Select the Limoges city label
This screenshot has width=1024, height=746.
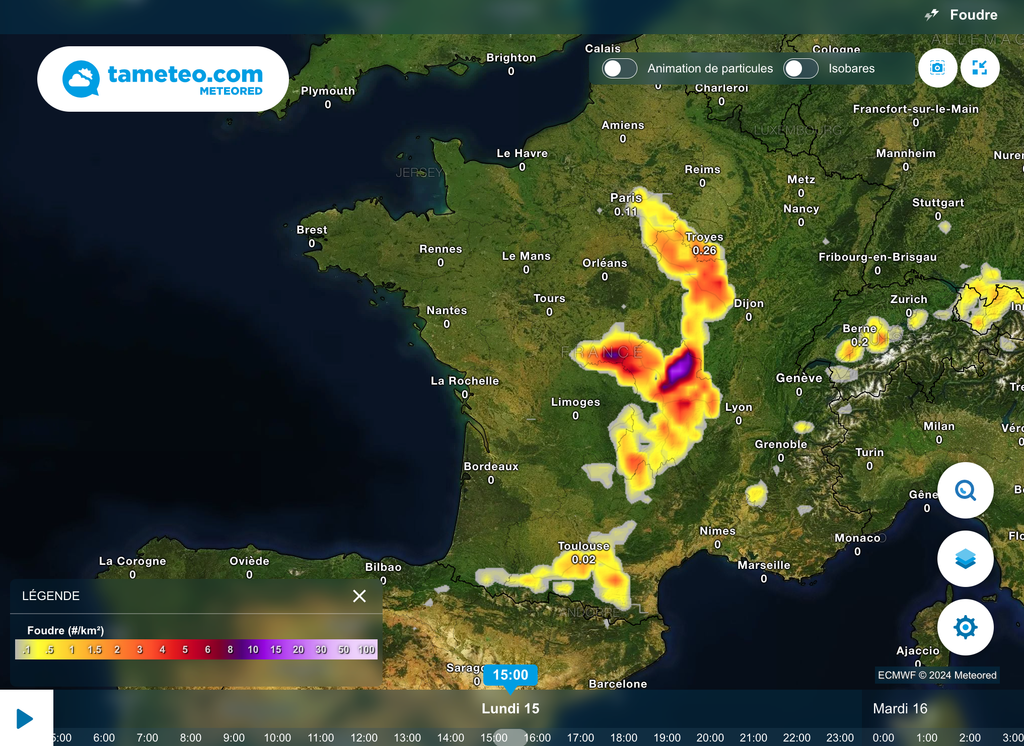click(575, 402)
